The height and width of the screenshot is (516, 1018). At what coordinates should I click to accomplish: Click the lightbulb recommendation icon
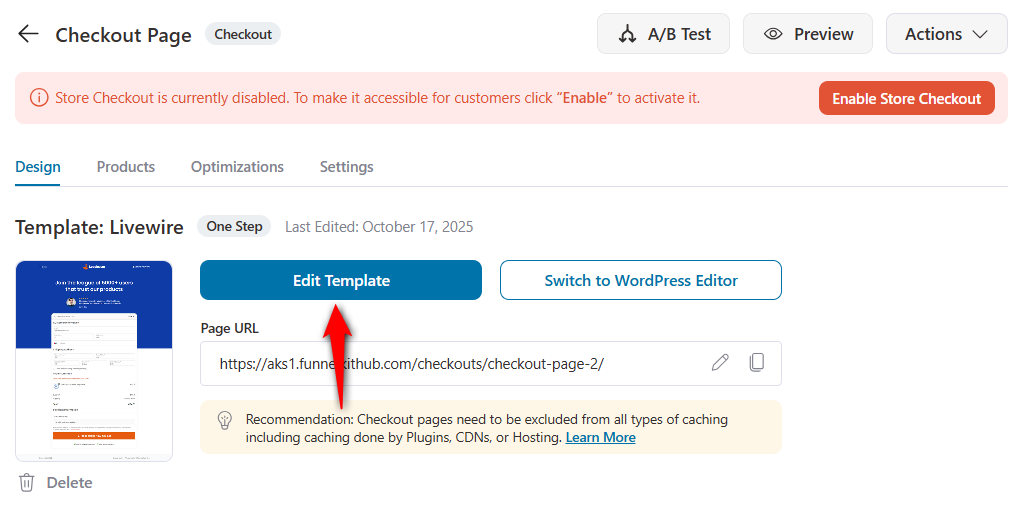(x=225, y=420)
